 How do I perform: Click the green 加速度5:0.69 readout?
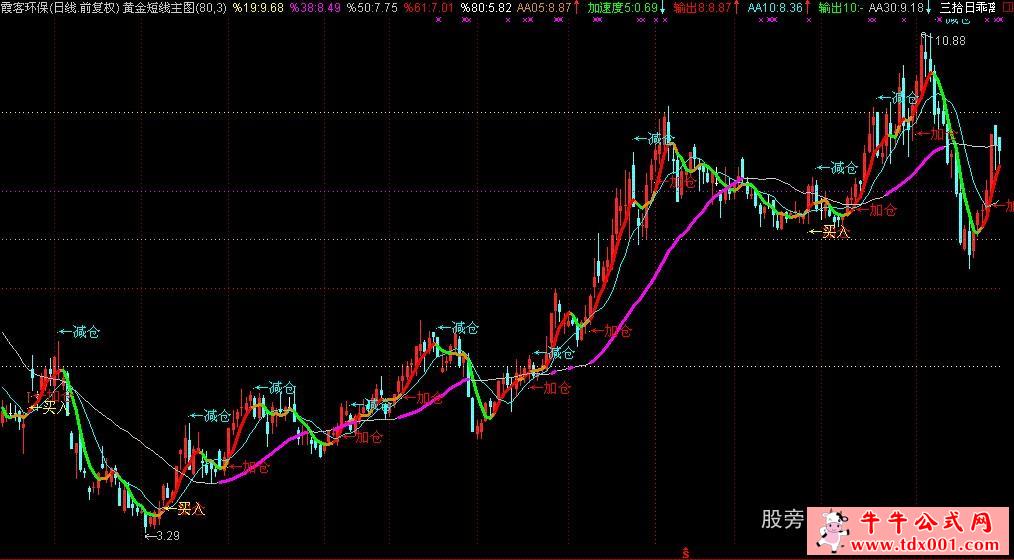(622, 7)
